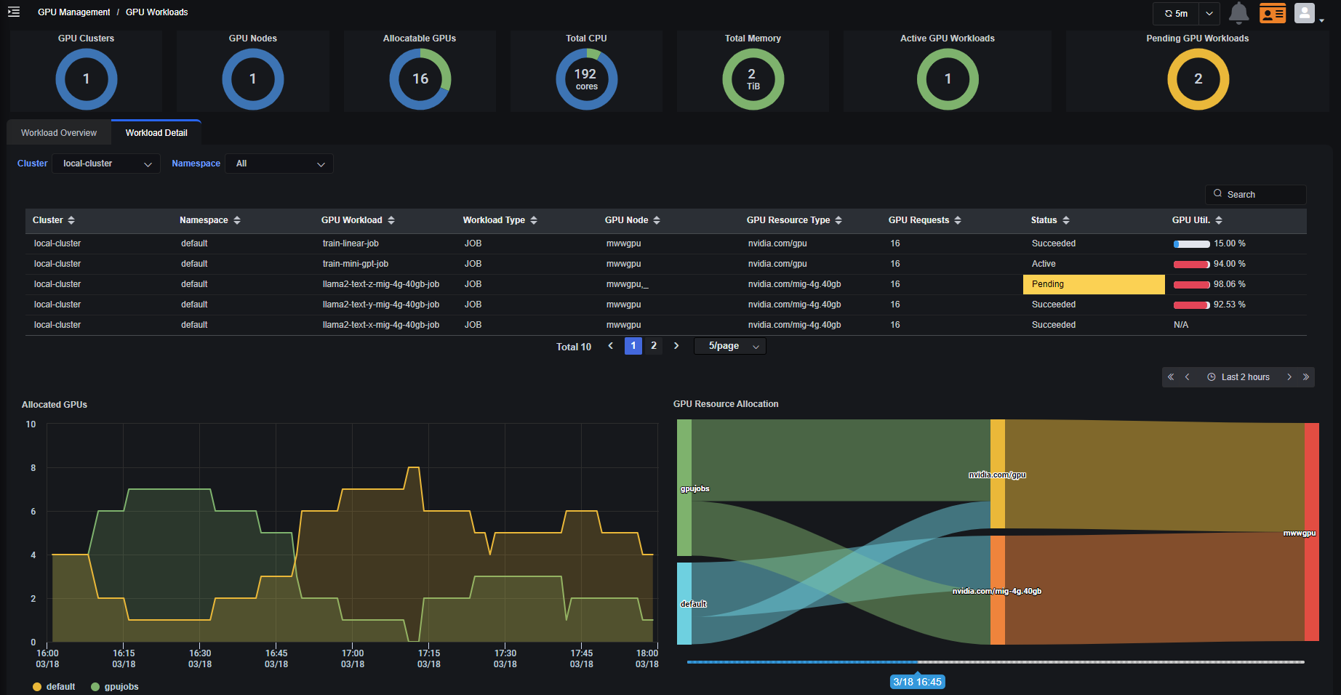The image size is (1341, 695).
Task: Open the Namespace All dropdown
Action: coord(279,164)
